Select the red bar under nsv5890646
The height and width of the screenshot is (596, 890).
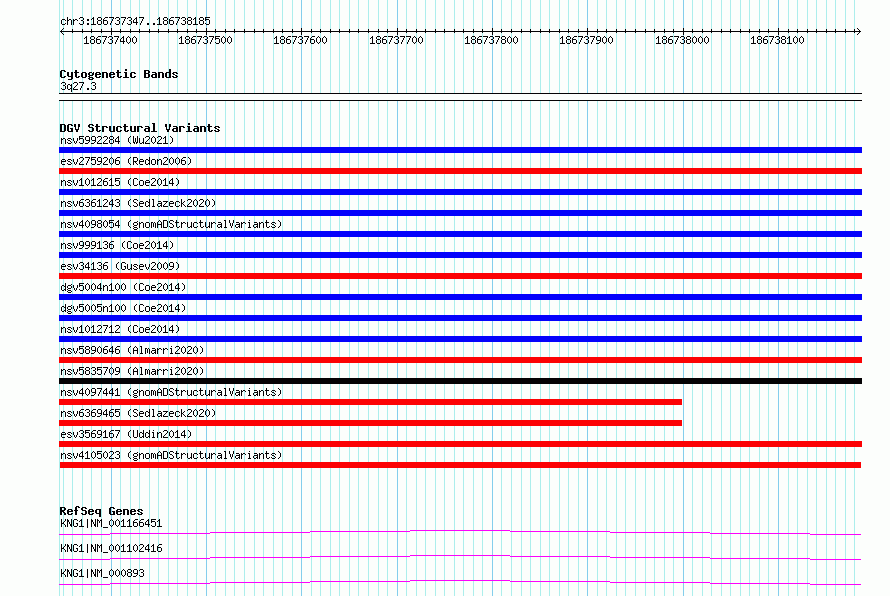(460, 360)
